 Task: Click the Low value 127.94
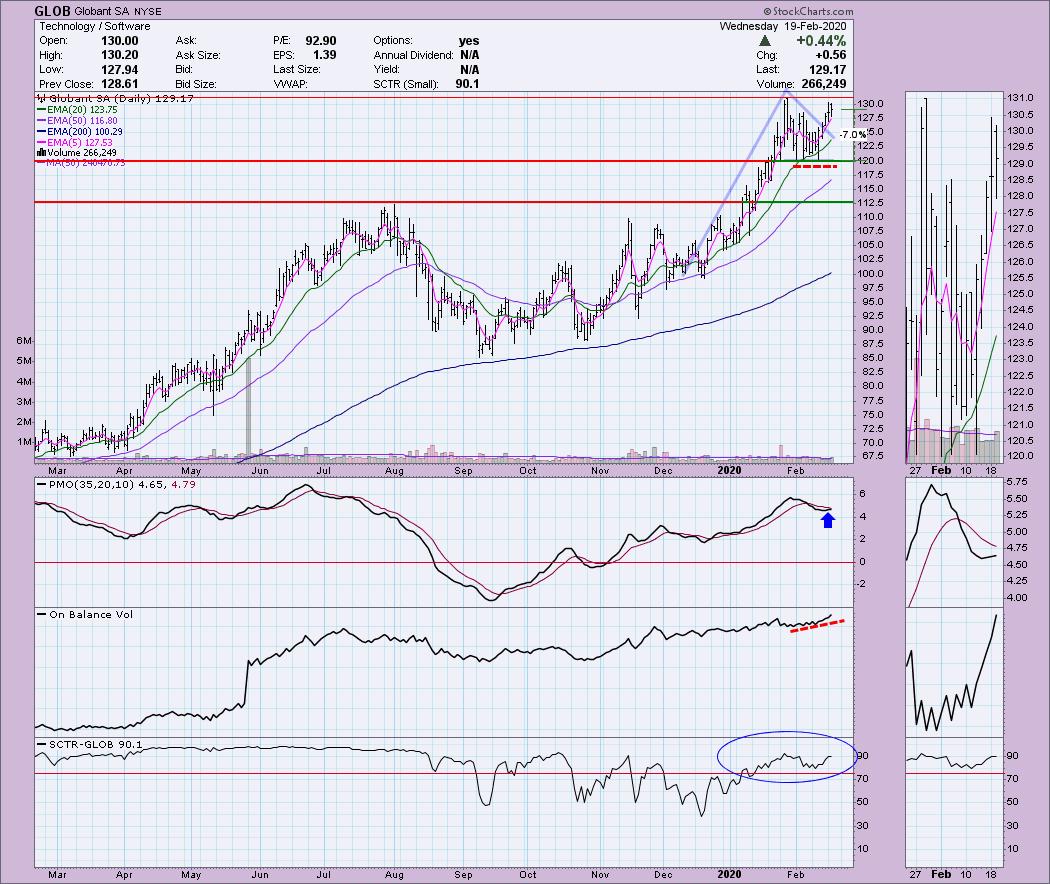tap(119, 70)
